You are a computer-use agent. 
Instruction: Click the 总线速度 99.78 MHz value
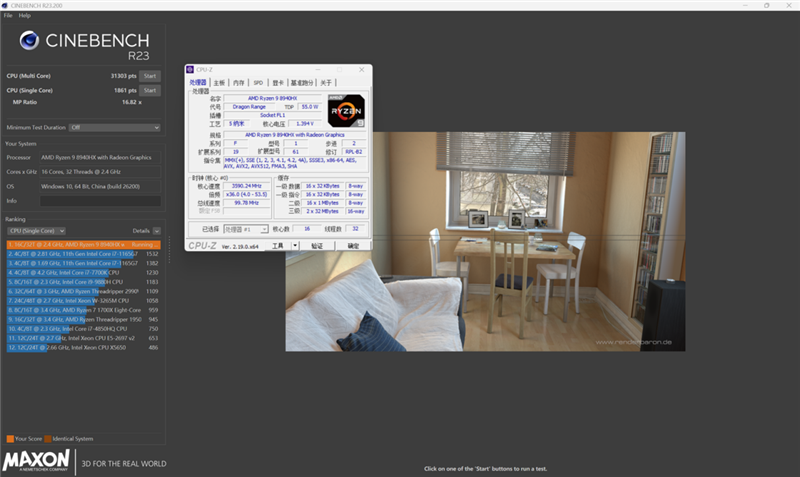click(247, 203)
